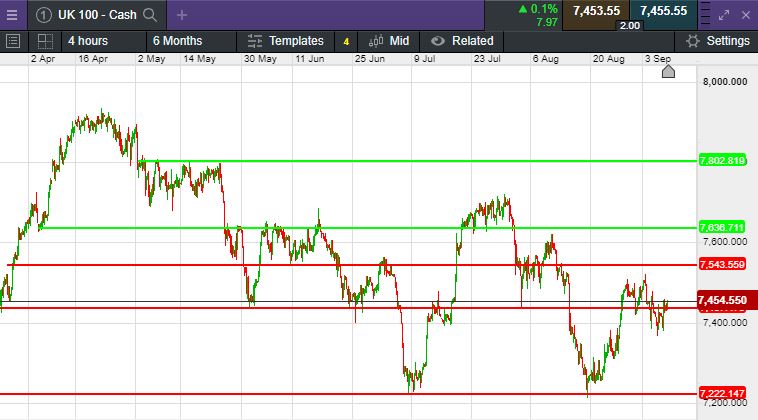Click the 7,600.000 price axis label

point(725,242)
